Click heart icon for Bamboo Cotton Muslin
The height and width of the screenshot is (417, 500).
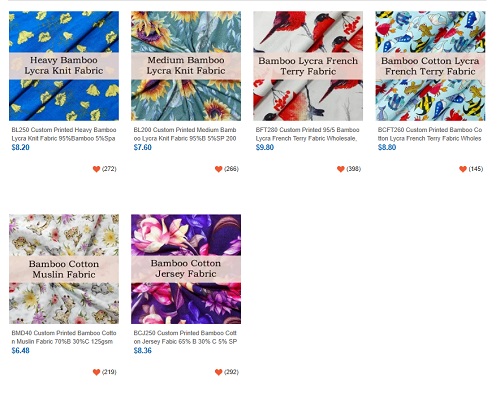coord(96,372)
